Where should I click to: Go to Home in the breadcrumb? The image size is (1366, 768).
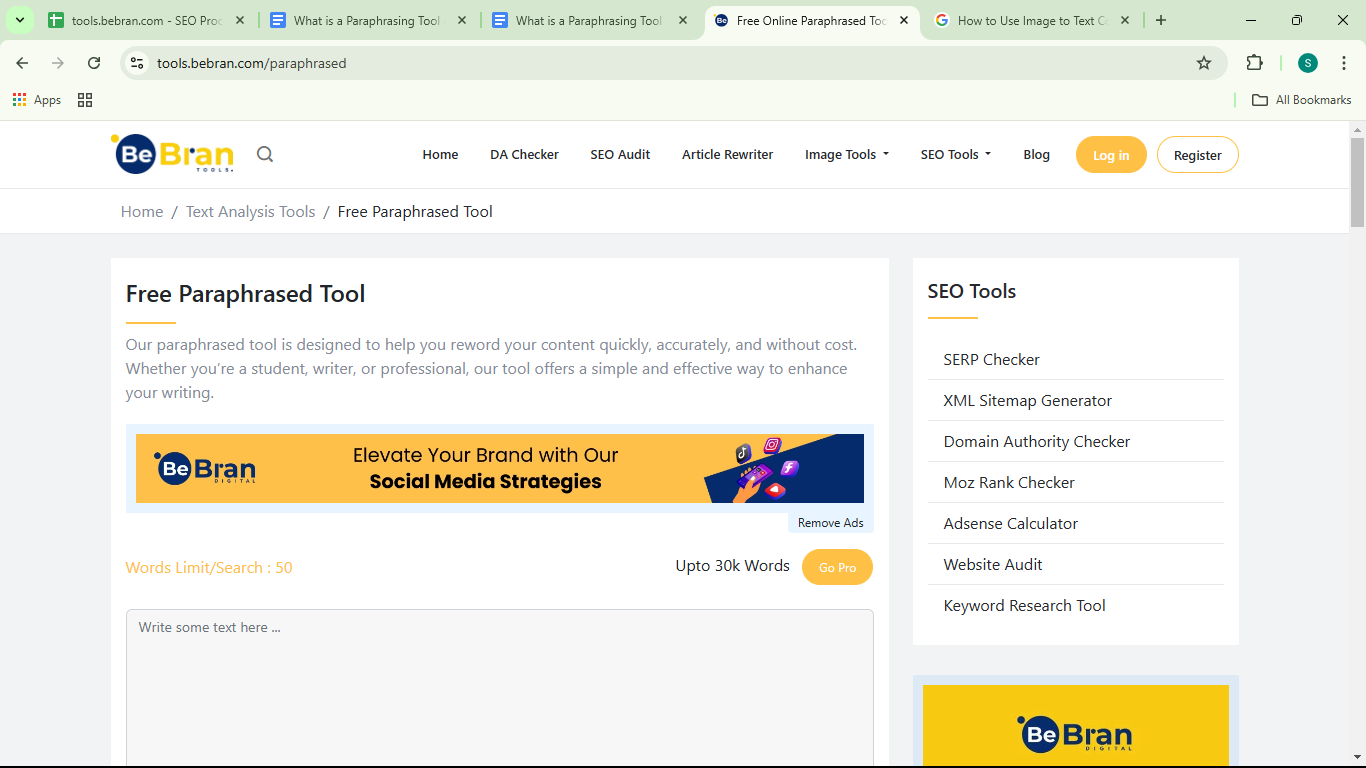(x=142, y=211)
